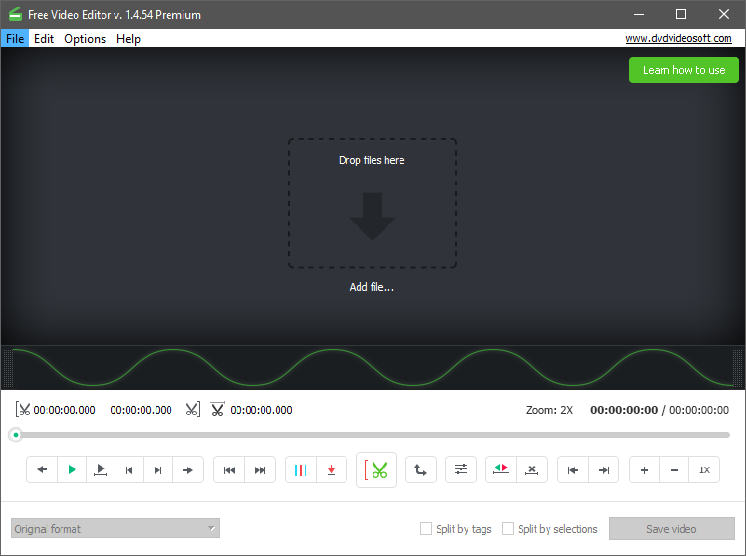Click the green waveform timeline

tap(373, 367)
